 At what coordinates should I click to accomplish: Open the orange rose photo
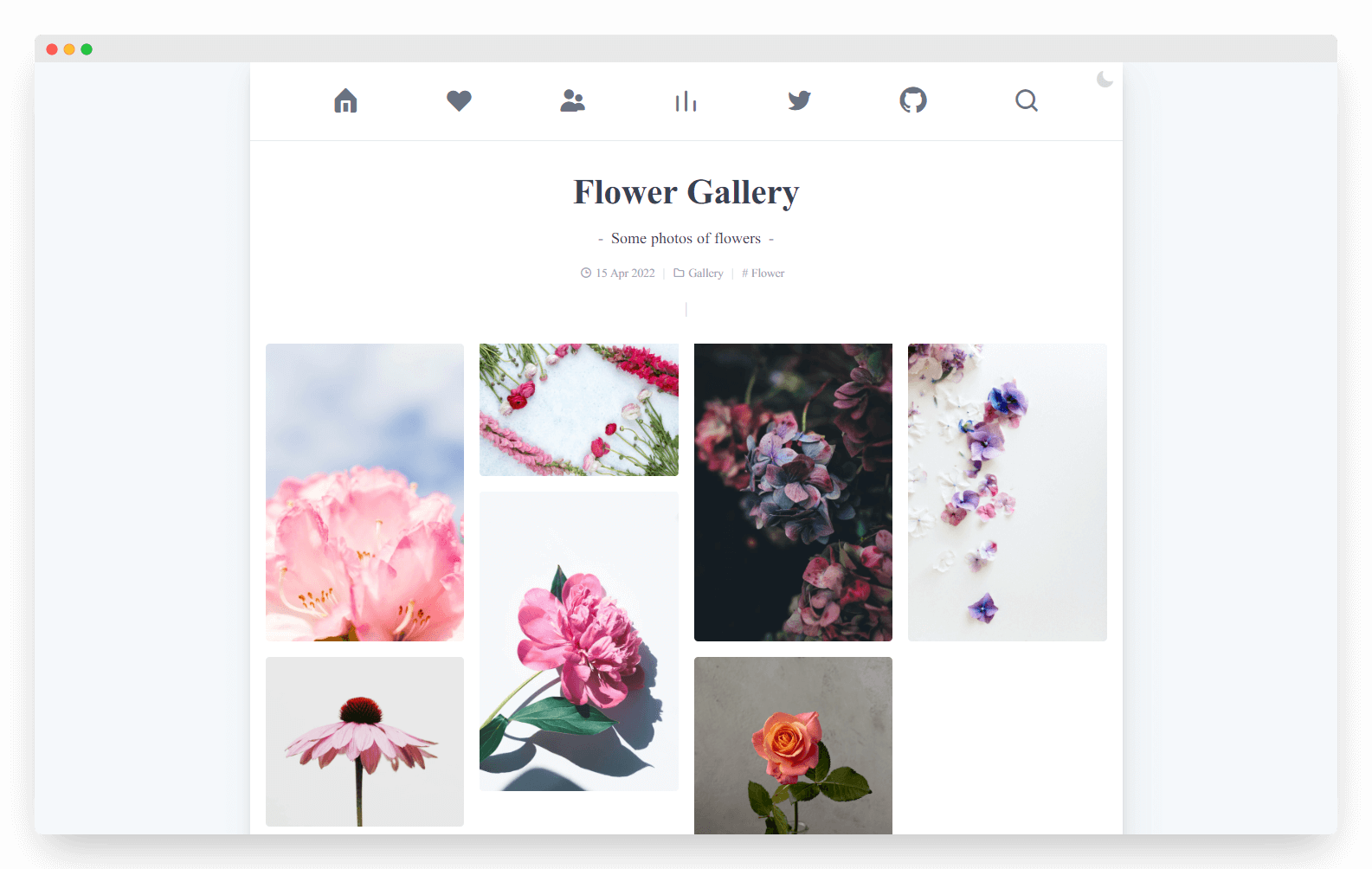pyautogui.click(x=793, y=745)
